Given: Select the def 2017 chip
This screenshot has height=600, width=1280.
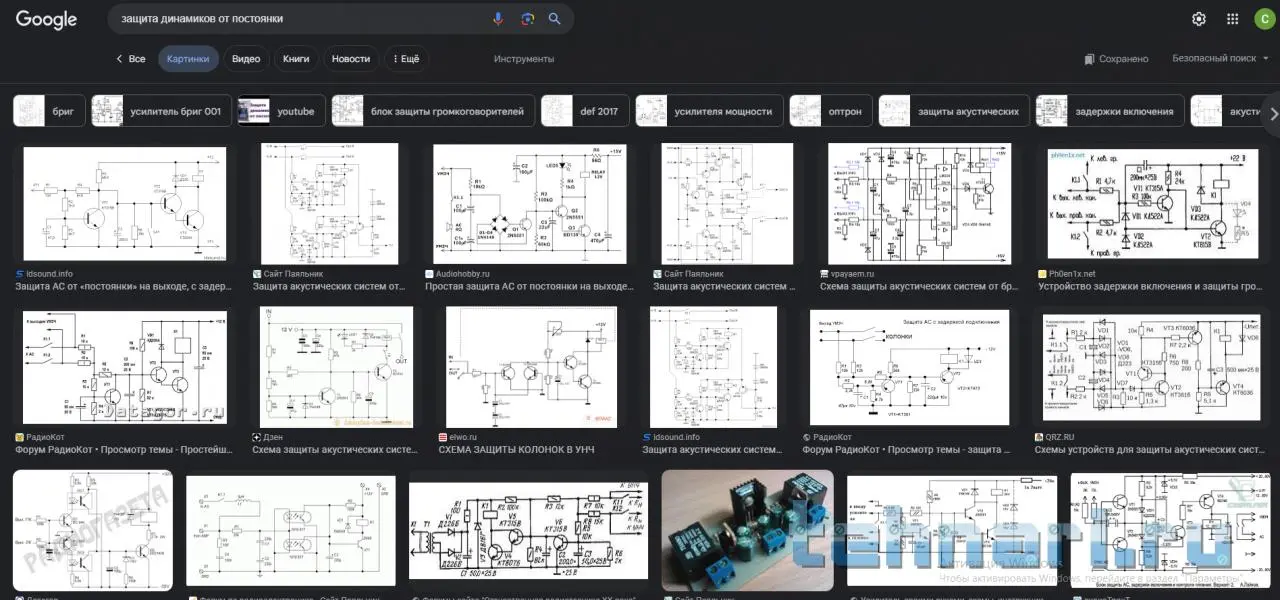Looking at the screenshot, I should click(x=585, y=111).
